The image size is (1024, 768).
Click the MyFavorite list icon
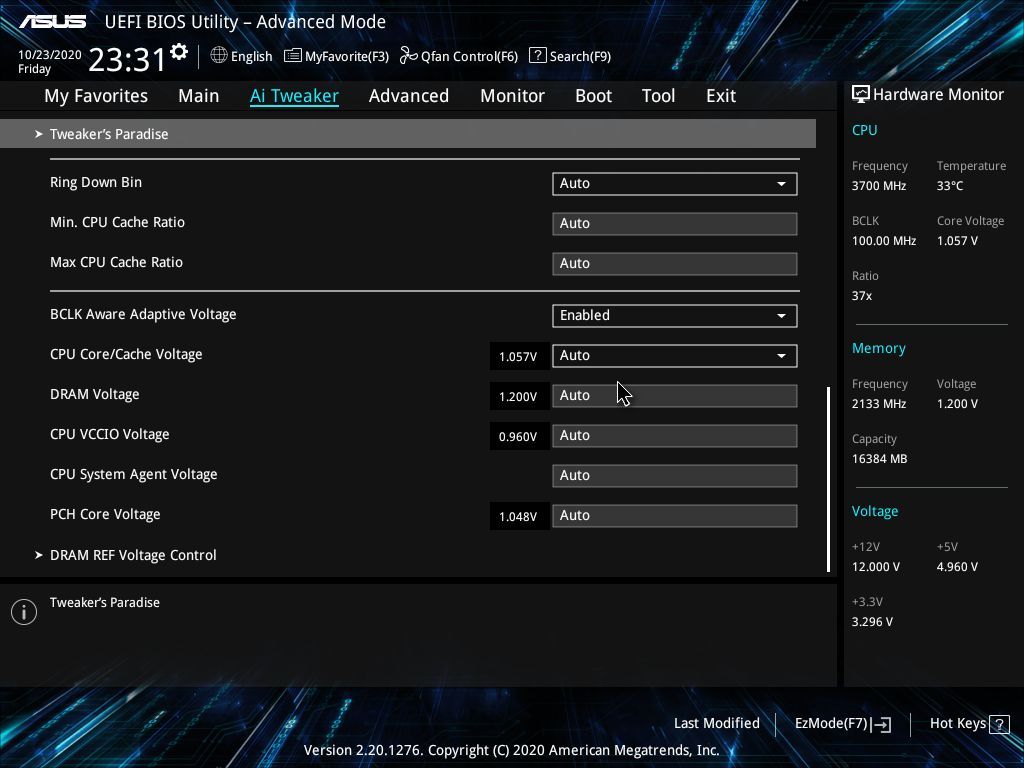pos(293,56)
